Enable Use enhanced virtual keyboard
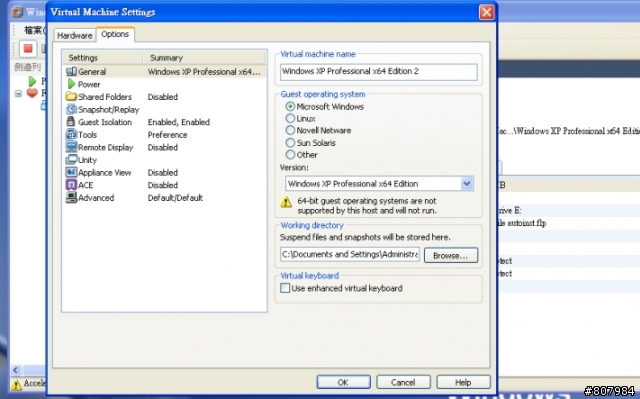 285,288
